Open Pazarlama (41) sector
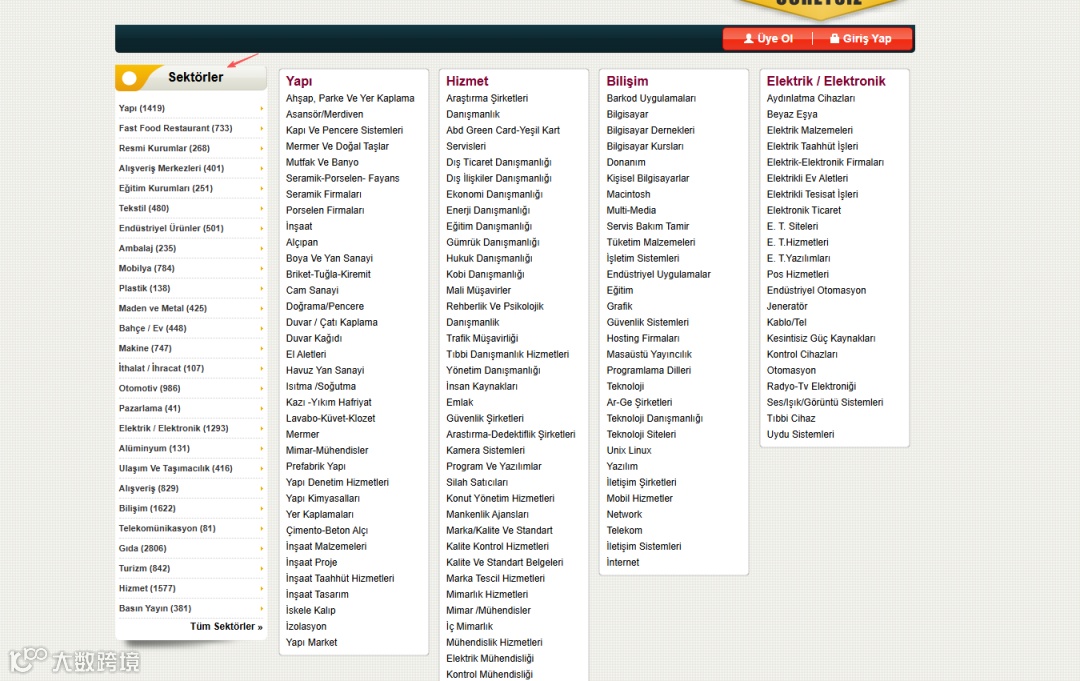Screen dimensions: 1080x681 tap(149, 408)
